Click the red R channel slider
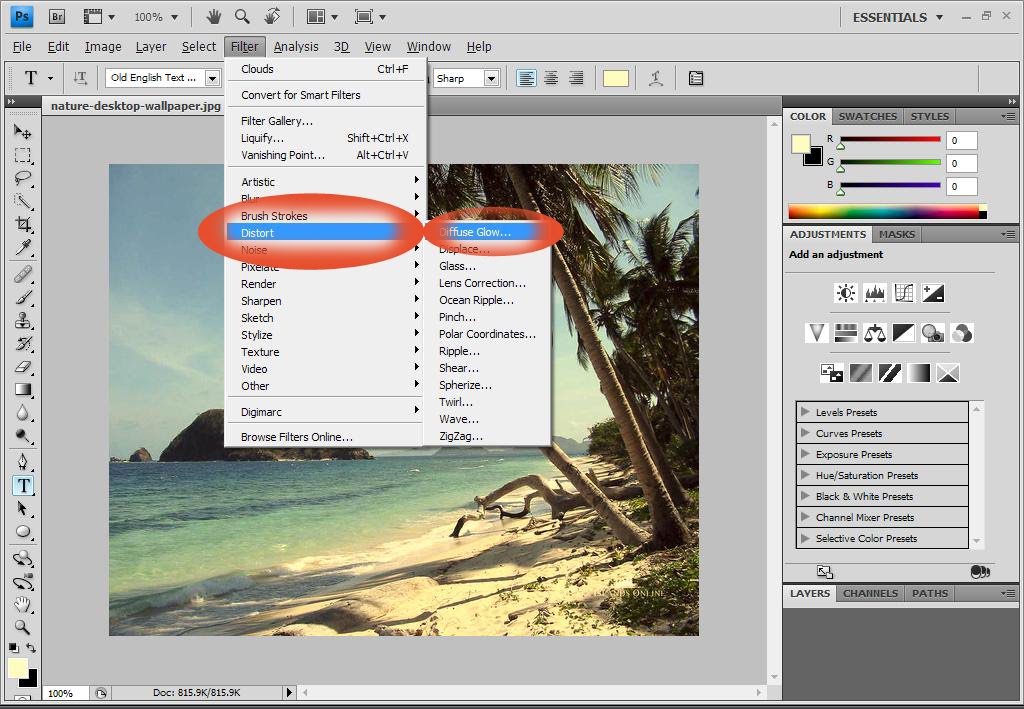Screen dimensions: 1024x709 (x=890, y=139)
